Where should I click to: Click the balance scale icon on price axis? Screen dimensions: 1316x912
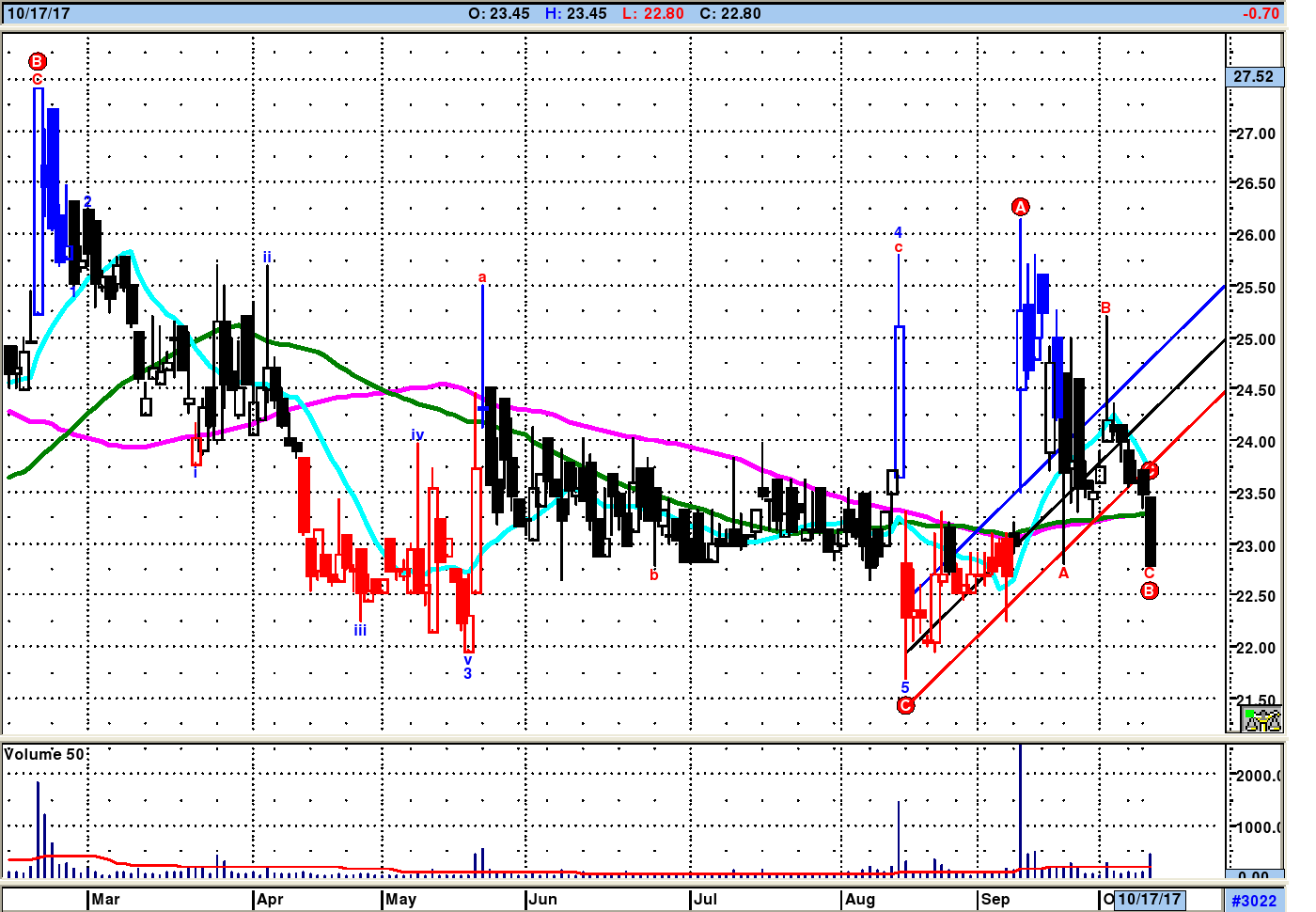click(x=1261, y=720)
